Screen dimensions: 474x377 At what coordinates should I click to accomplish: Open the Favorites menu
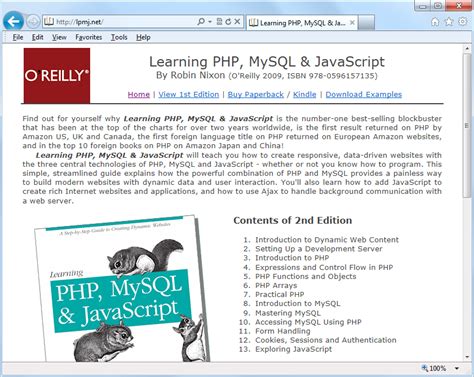[88, 37]
